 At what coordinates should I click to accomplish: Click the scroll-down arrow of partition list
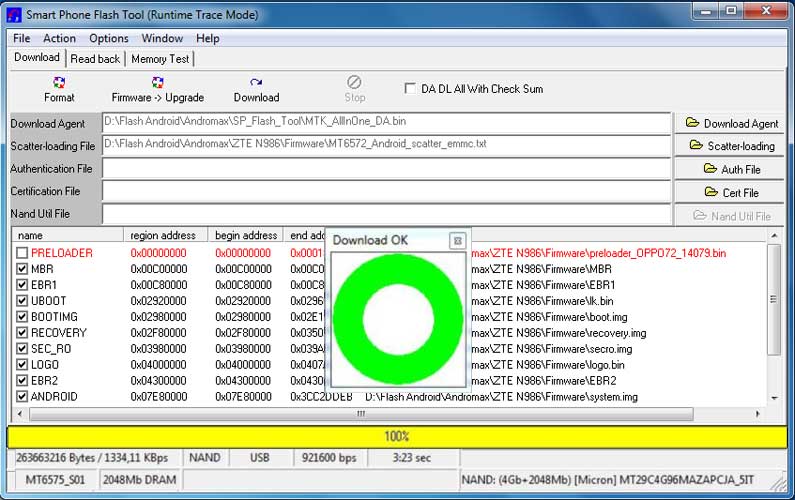click(x=774, y=398)
